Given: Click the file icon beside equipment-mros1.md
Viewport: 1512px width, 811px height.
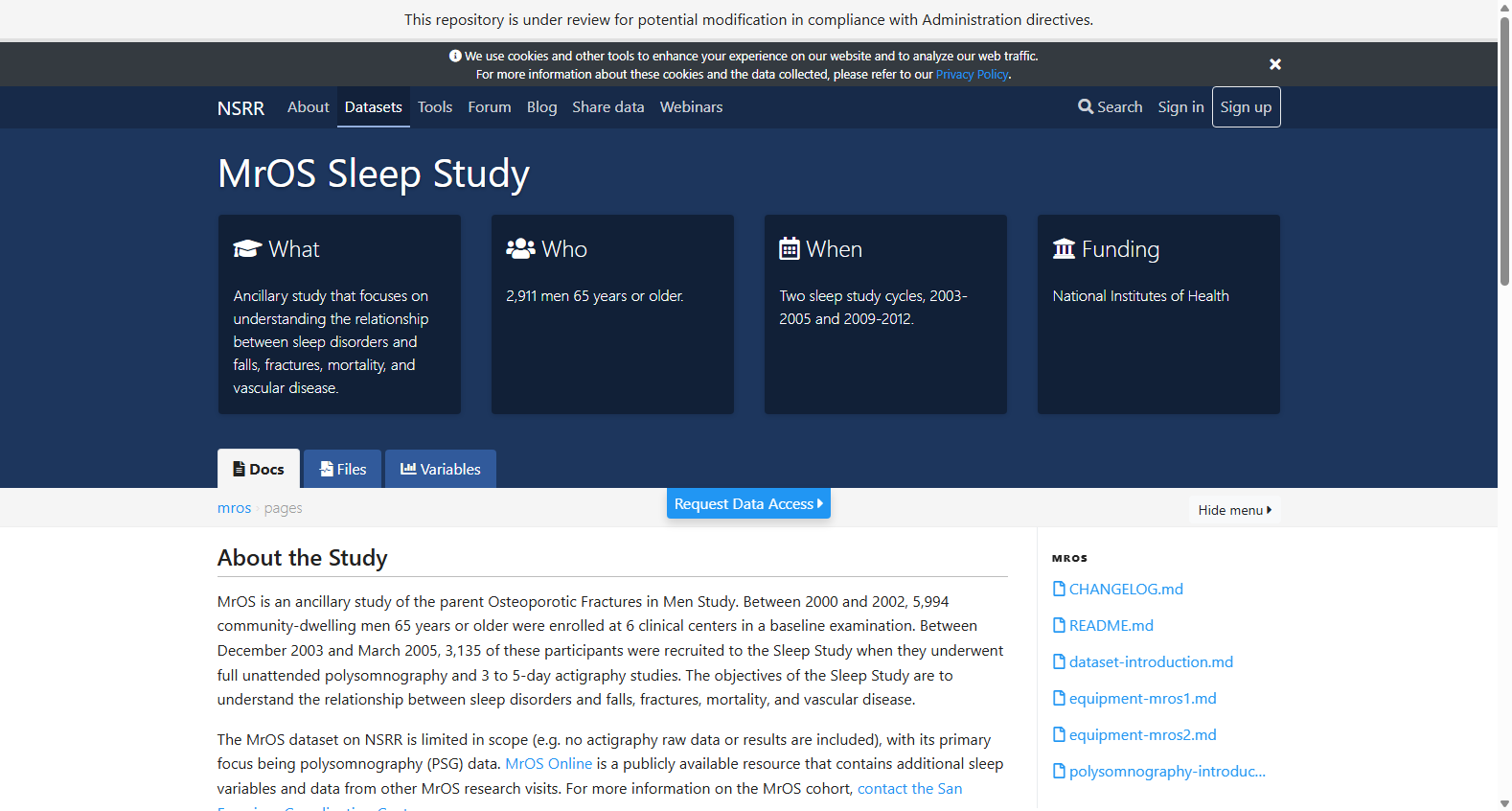Looking at the screenshot, I should (x=1059, y=698).
